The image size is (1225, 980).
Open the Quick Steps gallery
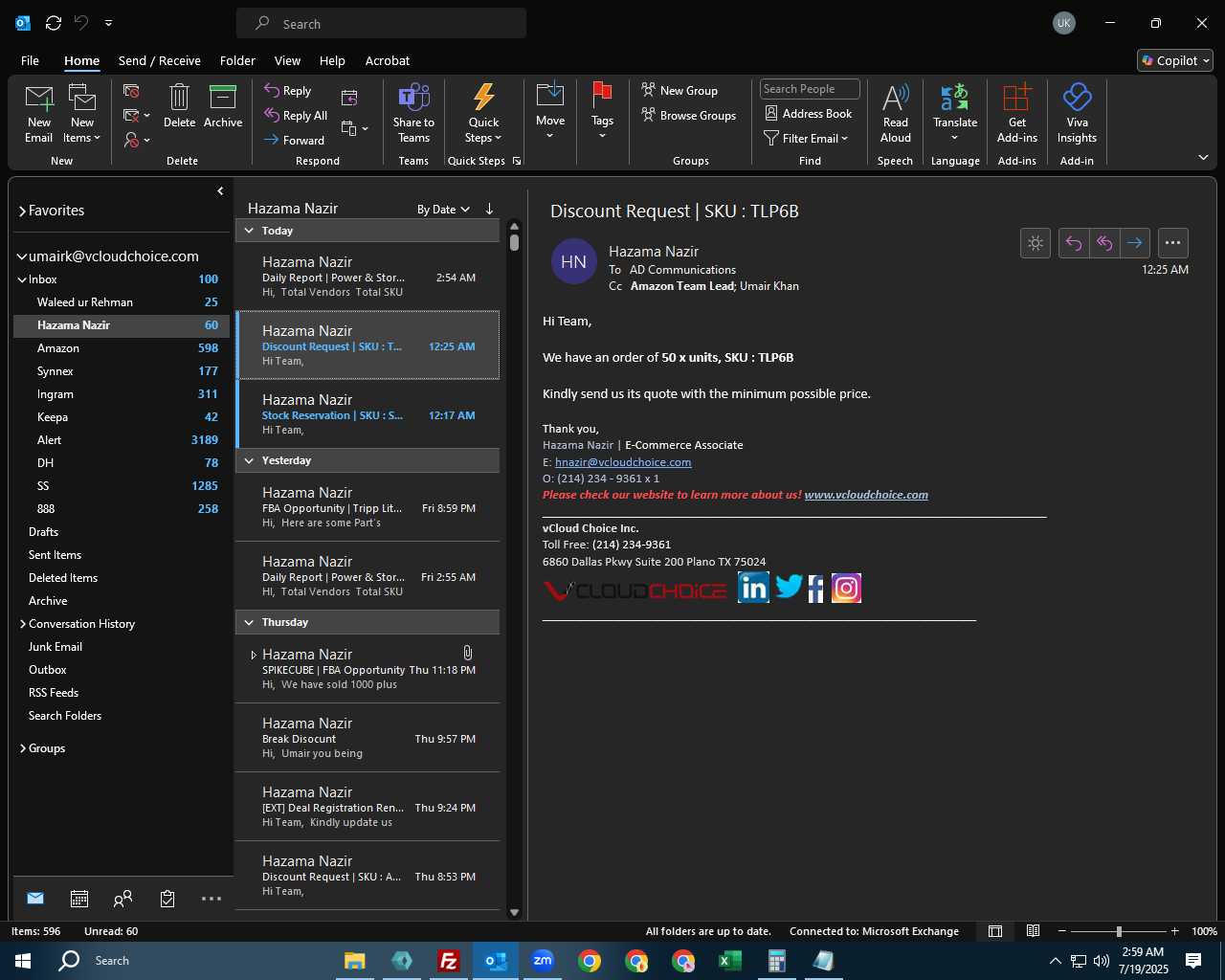483,113
